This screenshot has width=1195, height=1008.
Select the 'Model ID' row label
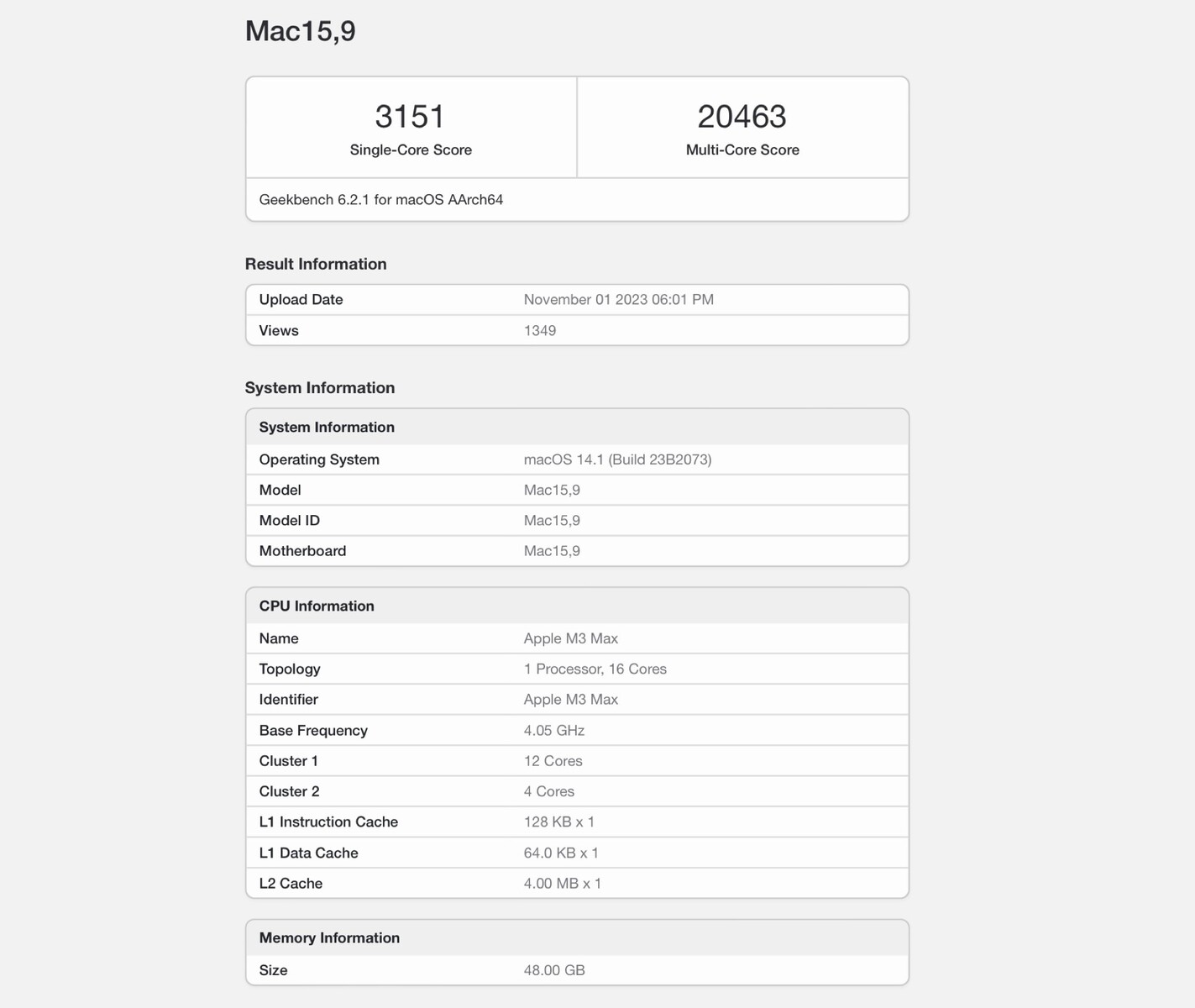click(290, 521)
